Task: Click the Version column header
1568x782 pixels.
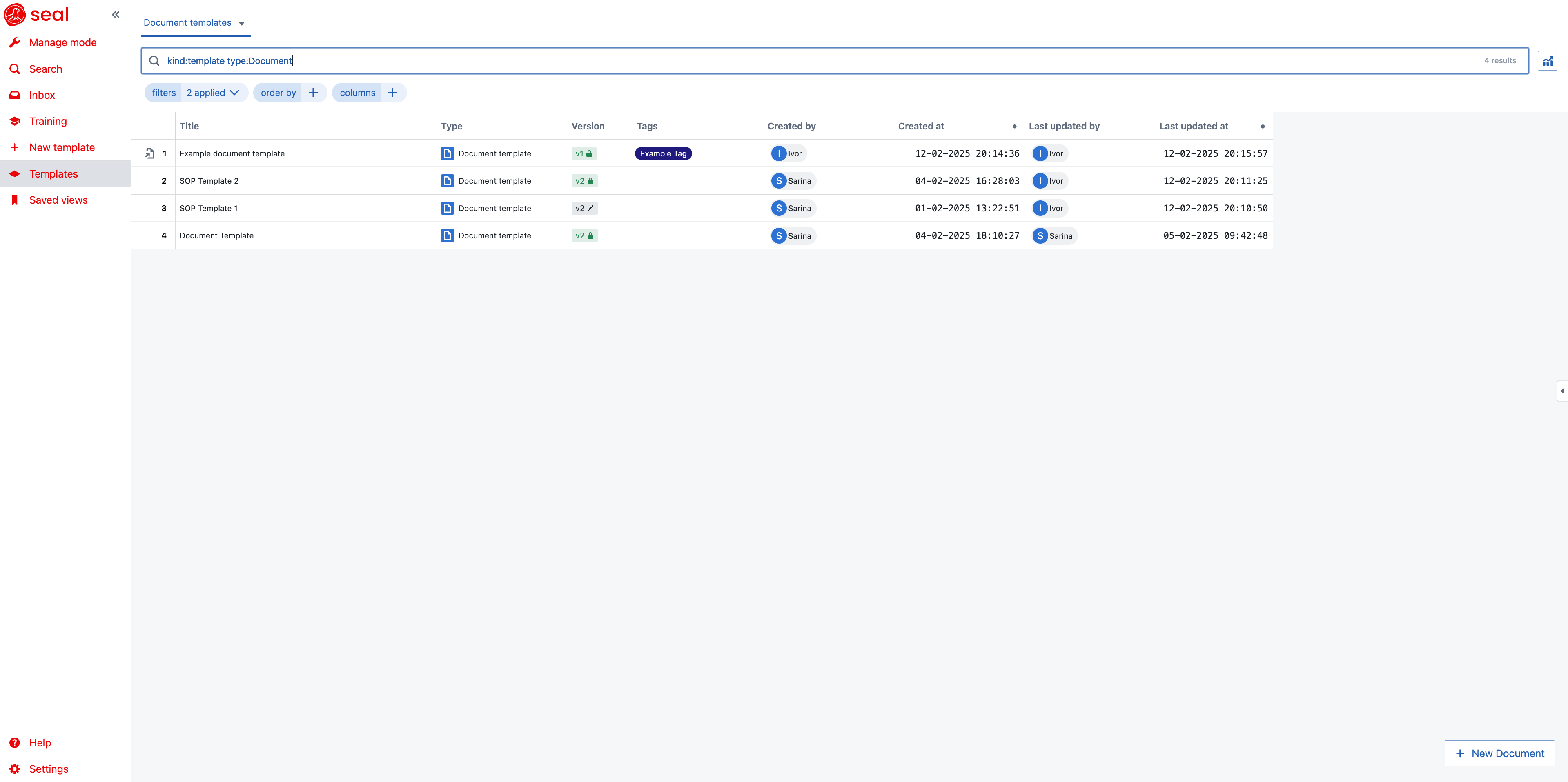Action: point(588,126)
